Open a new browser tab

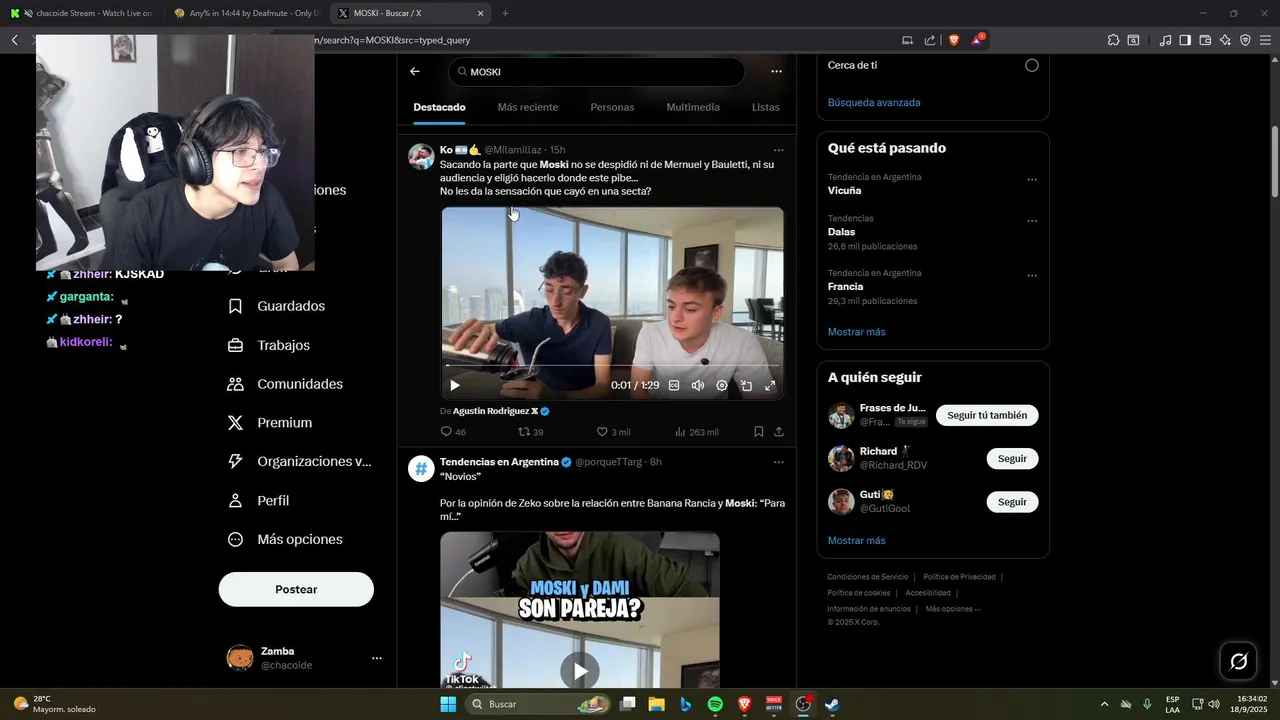click(x=505, y=13)
